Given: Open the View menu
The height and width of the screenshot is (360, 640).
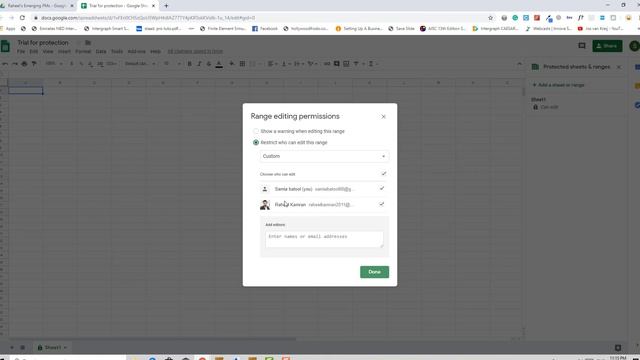Looking at the screenshot, I should [x=48, y=51].
